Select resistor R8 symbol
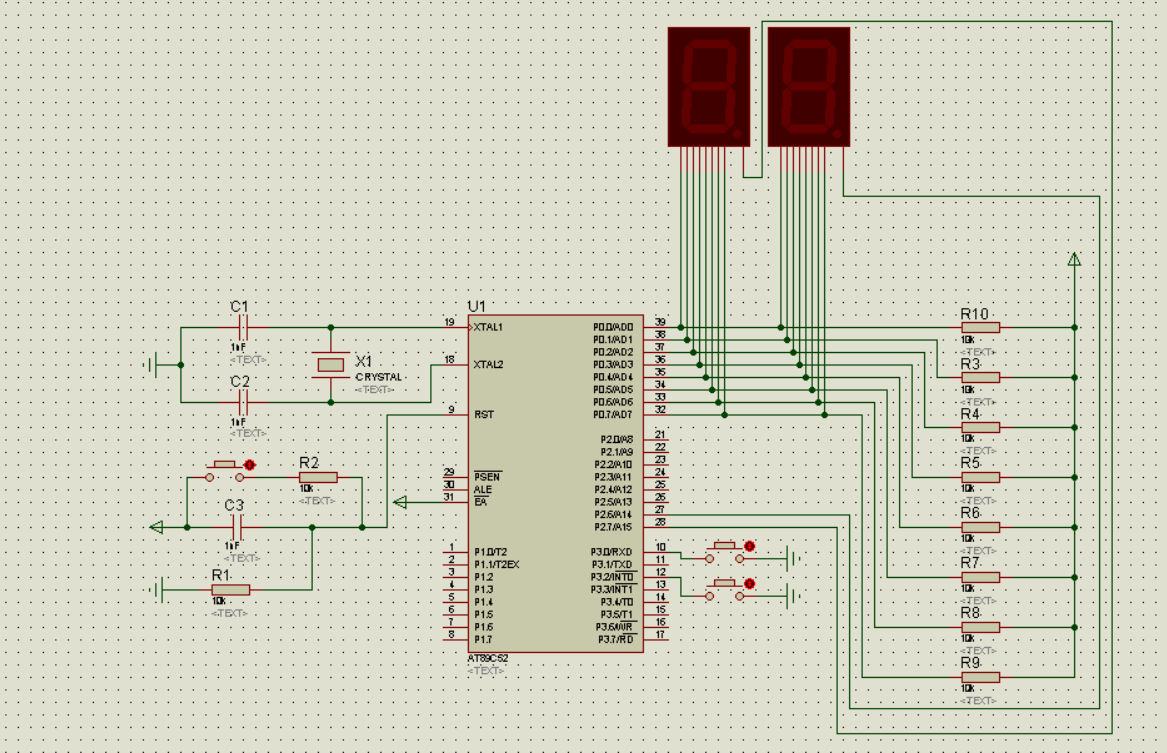 [x=980, y=627]
